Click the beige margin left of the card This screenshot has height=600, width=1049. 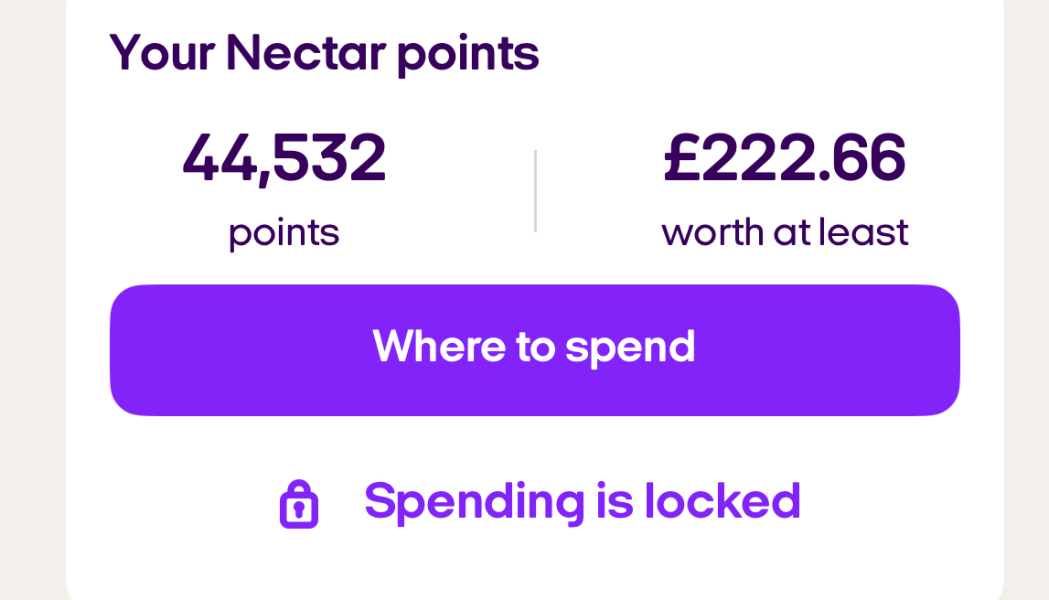[x=32, y=300]
